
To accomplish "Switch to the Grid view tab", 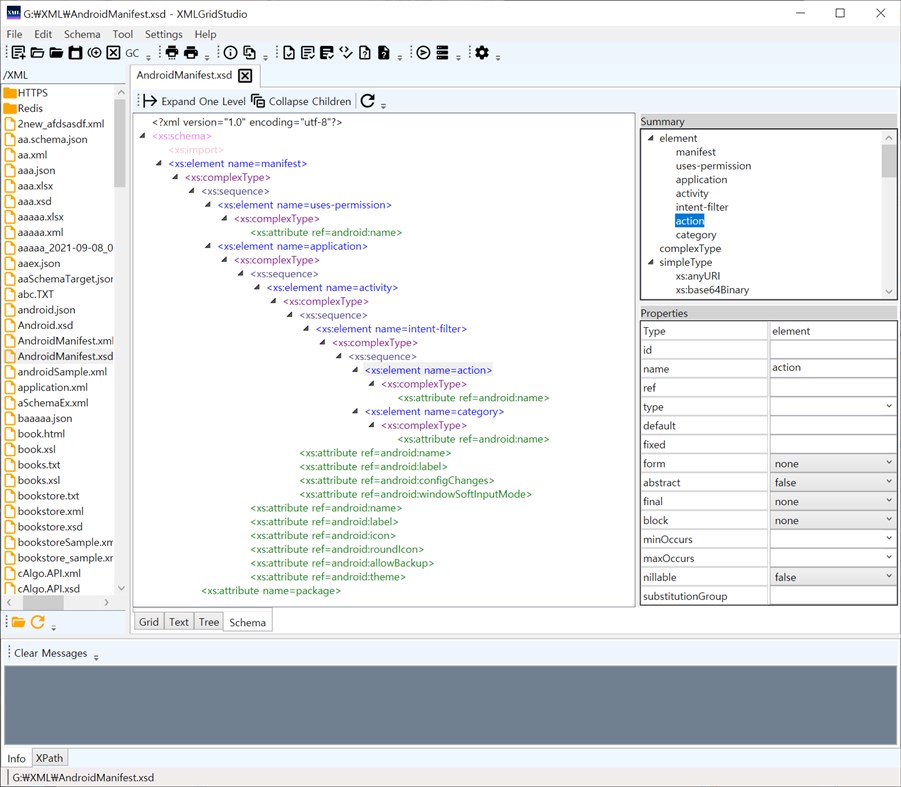I will (149, 622).
